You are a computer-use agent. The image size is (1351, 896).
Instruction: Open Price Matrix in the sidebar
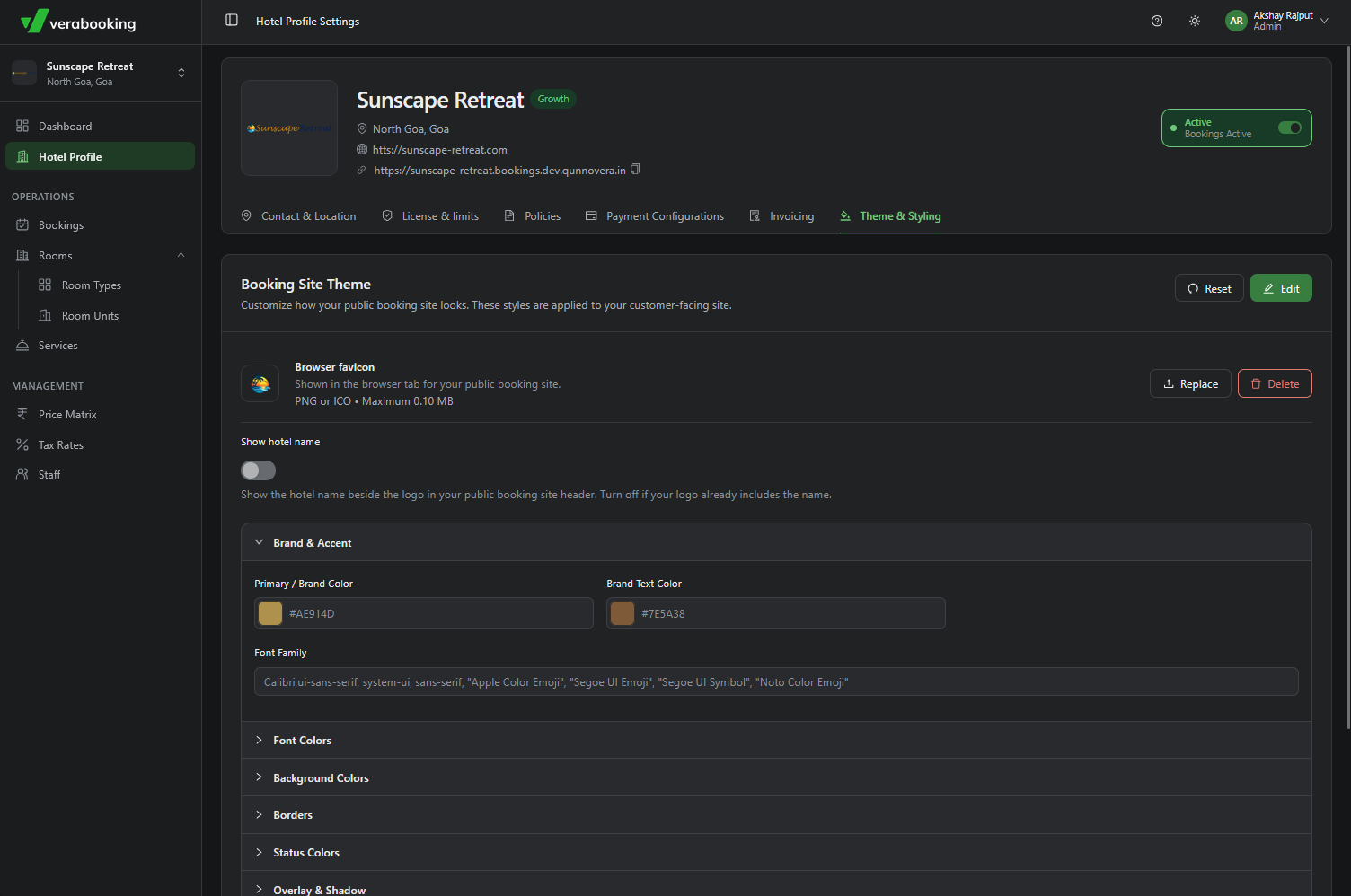pos(101,414)
